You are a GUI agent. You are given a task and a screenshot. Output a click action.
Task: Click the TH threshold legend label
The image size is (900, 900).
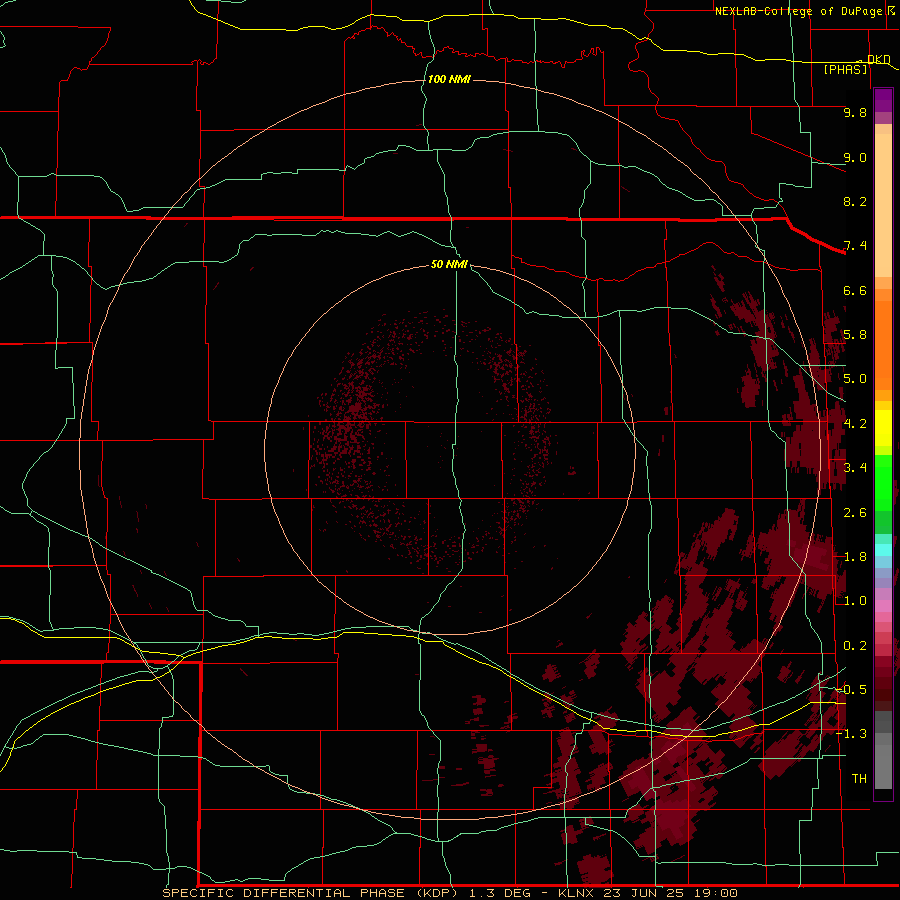[x=859, y=779]
